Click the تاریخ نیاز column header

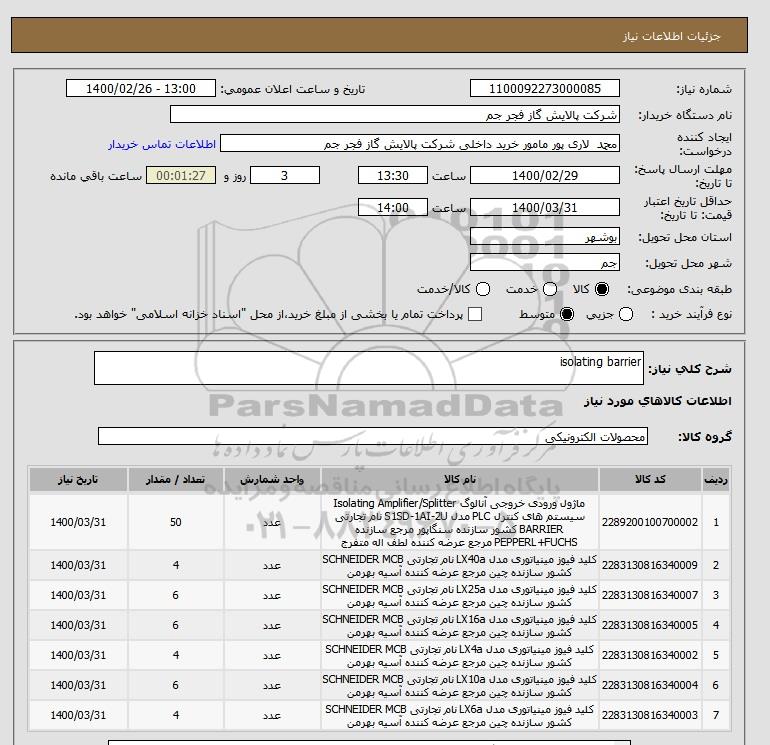pyautogui.click(x=78, y=479)
